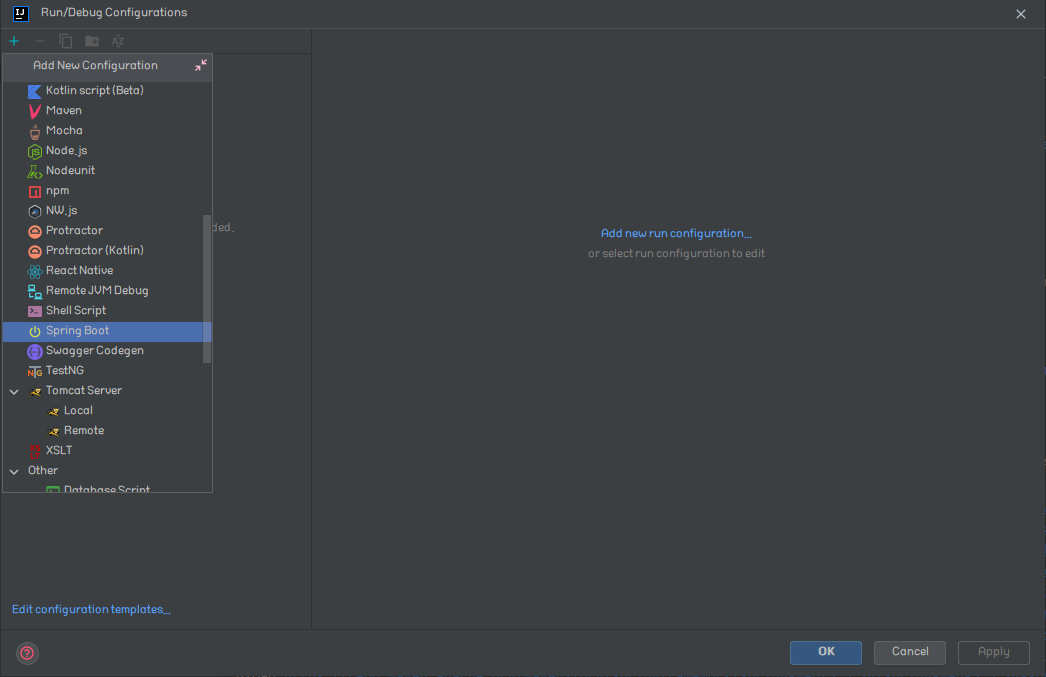Click the Swagger Codegen icon
This screenshot has width=1046, height=677.
35,352
